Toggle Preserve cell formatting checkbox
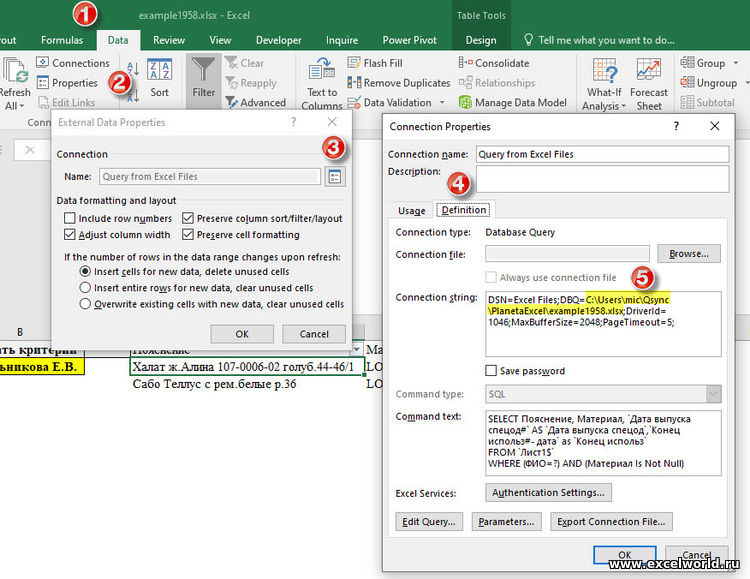 pyautogui.click(x=188, y=234)
